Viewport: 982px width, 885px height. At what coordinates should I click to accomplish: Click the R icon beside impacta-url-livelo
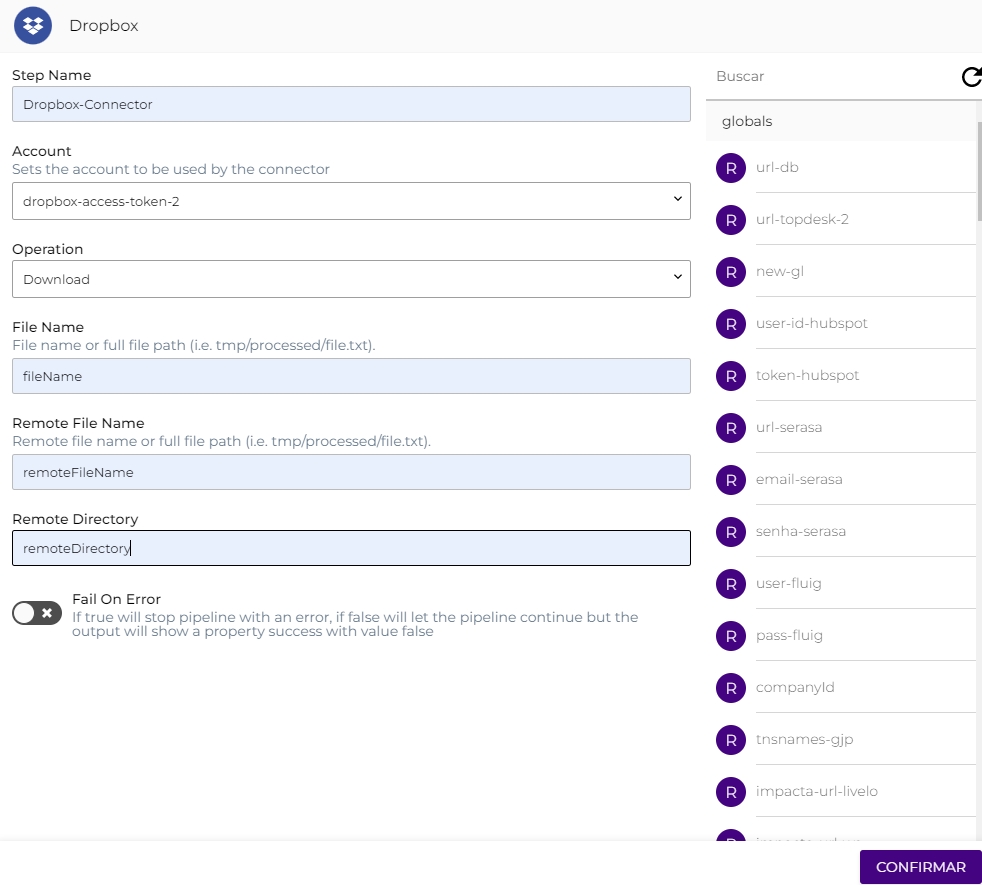[x=732, y=792]
